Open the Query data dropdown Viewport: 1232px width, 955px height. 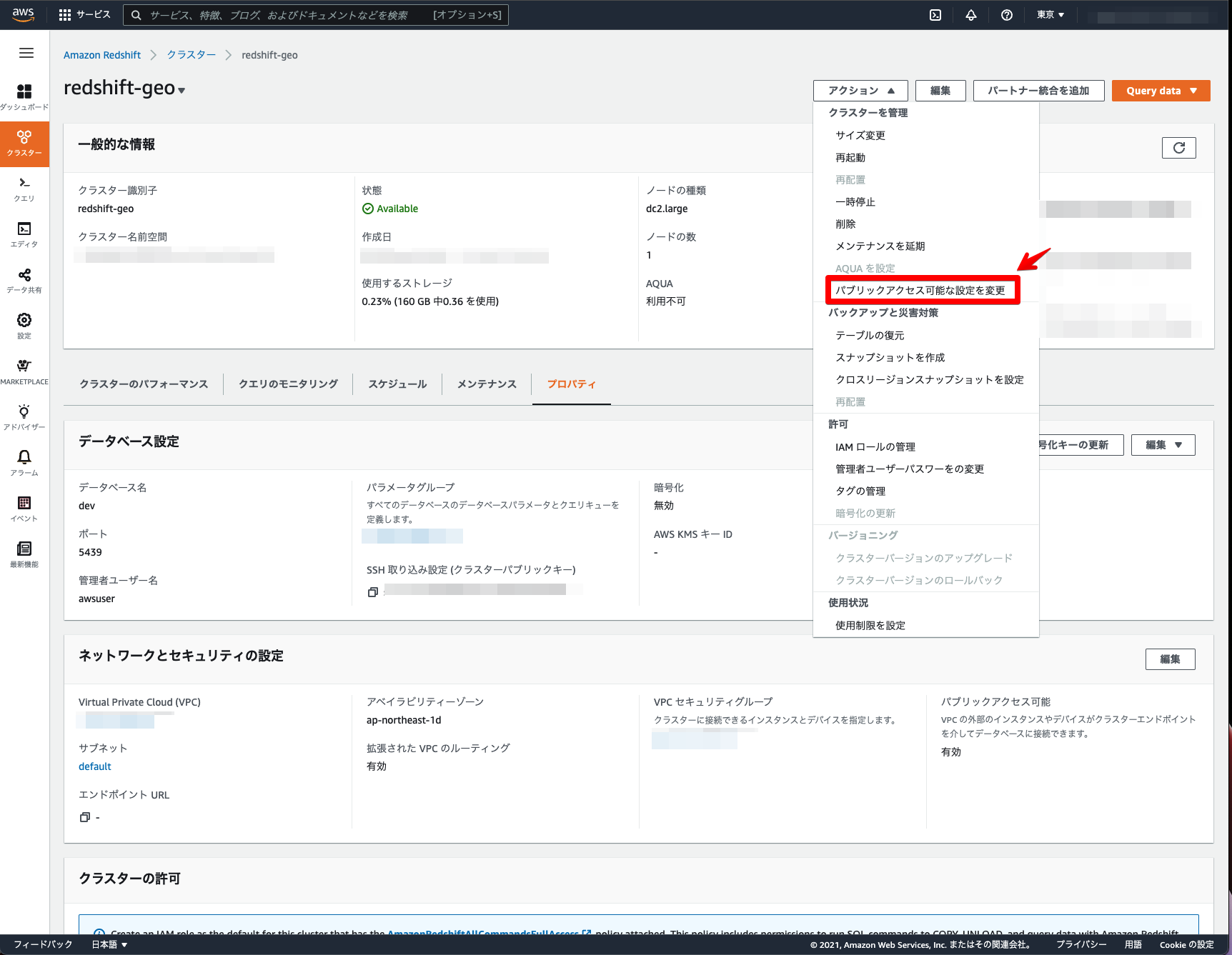tap(1160, 91)
